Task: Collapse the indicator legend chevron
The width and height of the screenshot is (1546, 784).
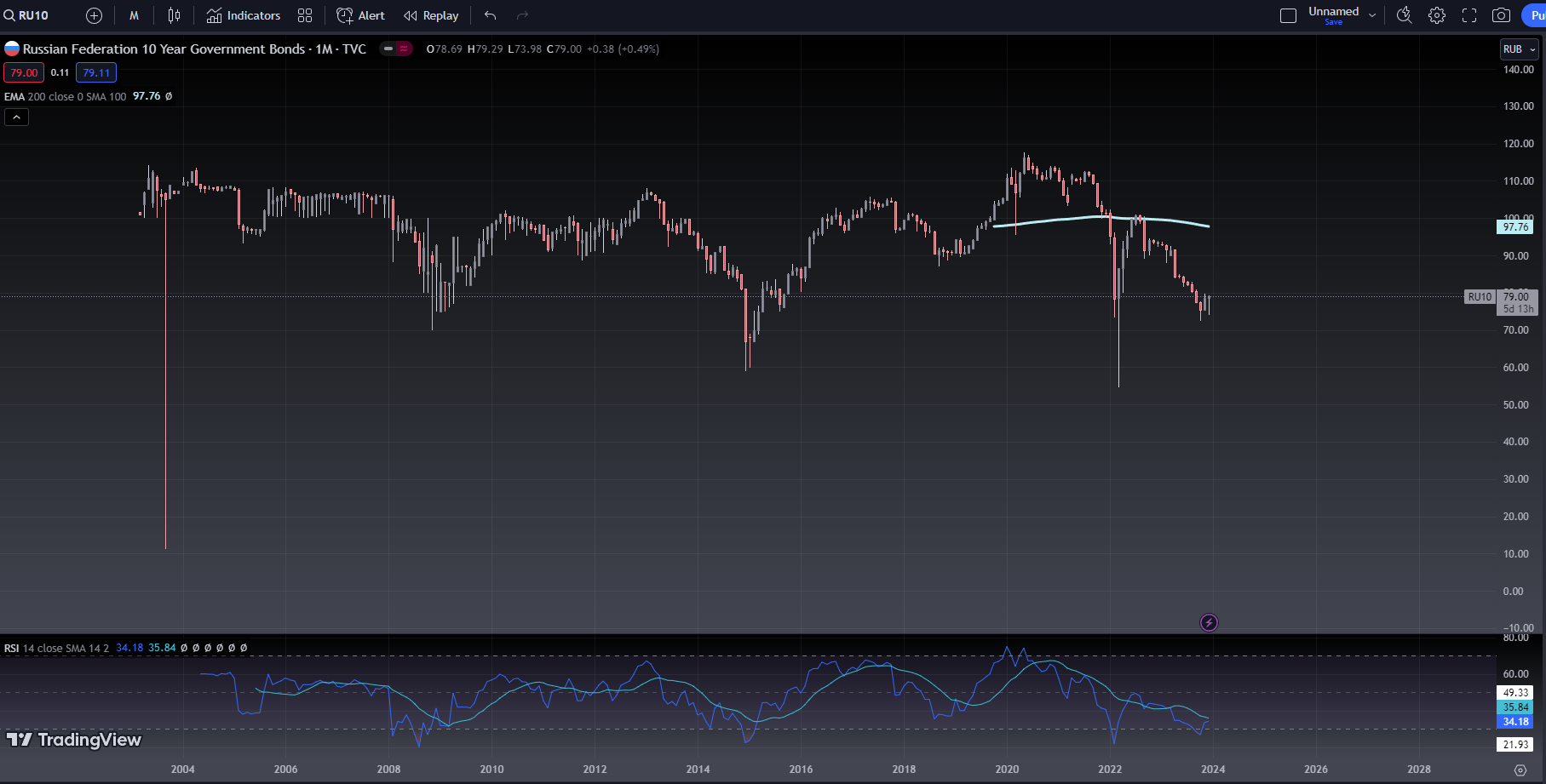Action: coord(16,117)
